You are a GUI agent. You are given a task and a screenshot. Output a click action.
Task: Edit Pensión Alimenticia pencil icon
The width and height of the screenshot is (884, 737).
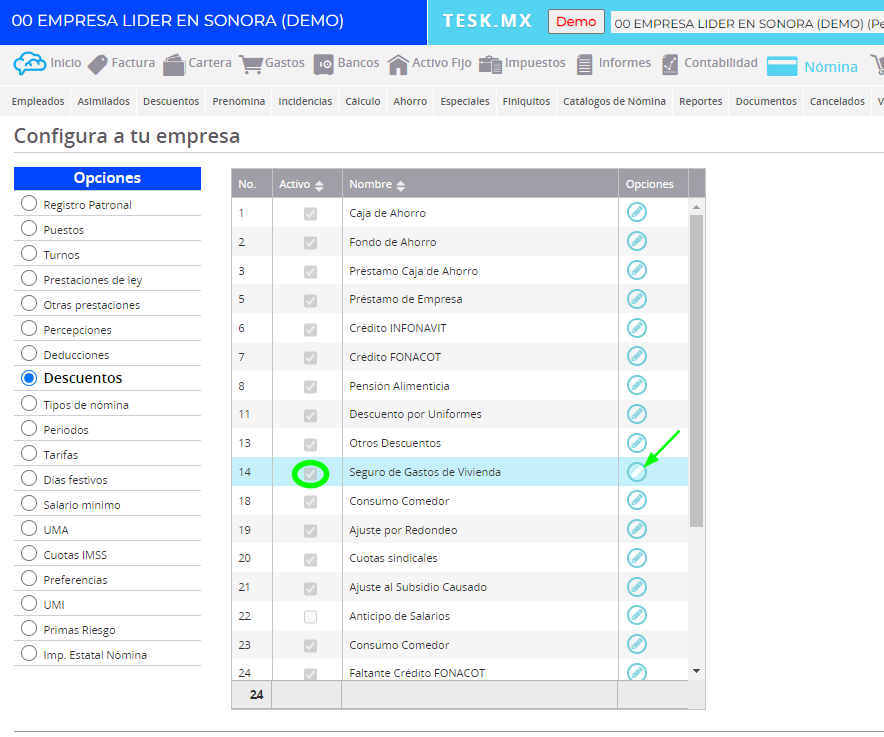[x=637, y=385]
